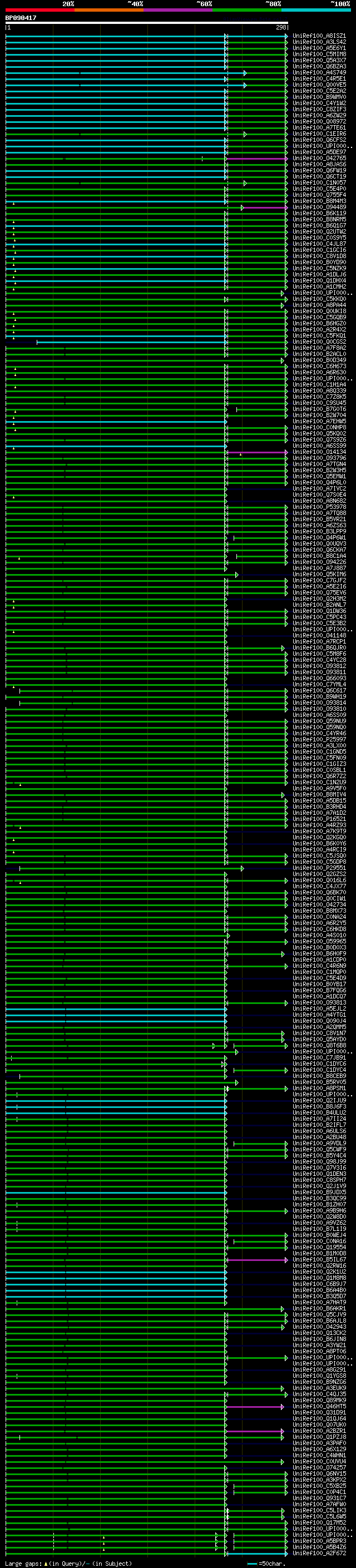This screenshot has height=1568, width=356.
Task: Select the UniRef100_P53978 label
Action: coord(319,507)
